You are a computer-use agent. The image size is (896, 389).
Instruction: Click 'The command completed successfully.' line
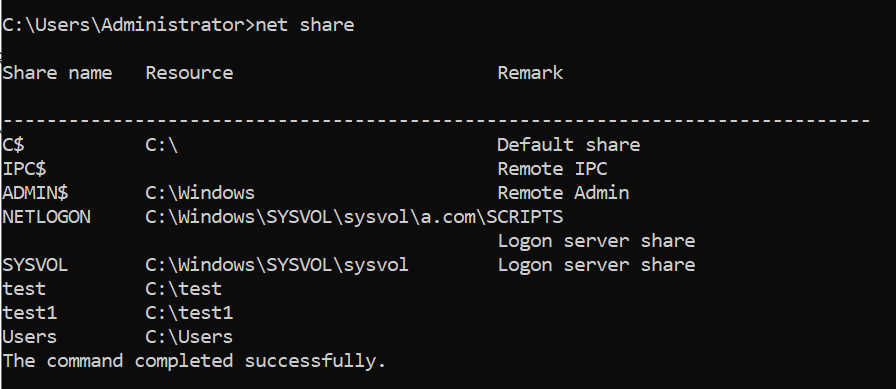pos(194,361)
